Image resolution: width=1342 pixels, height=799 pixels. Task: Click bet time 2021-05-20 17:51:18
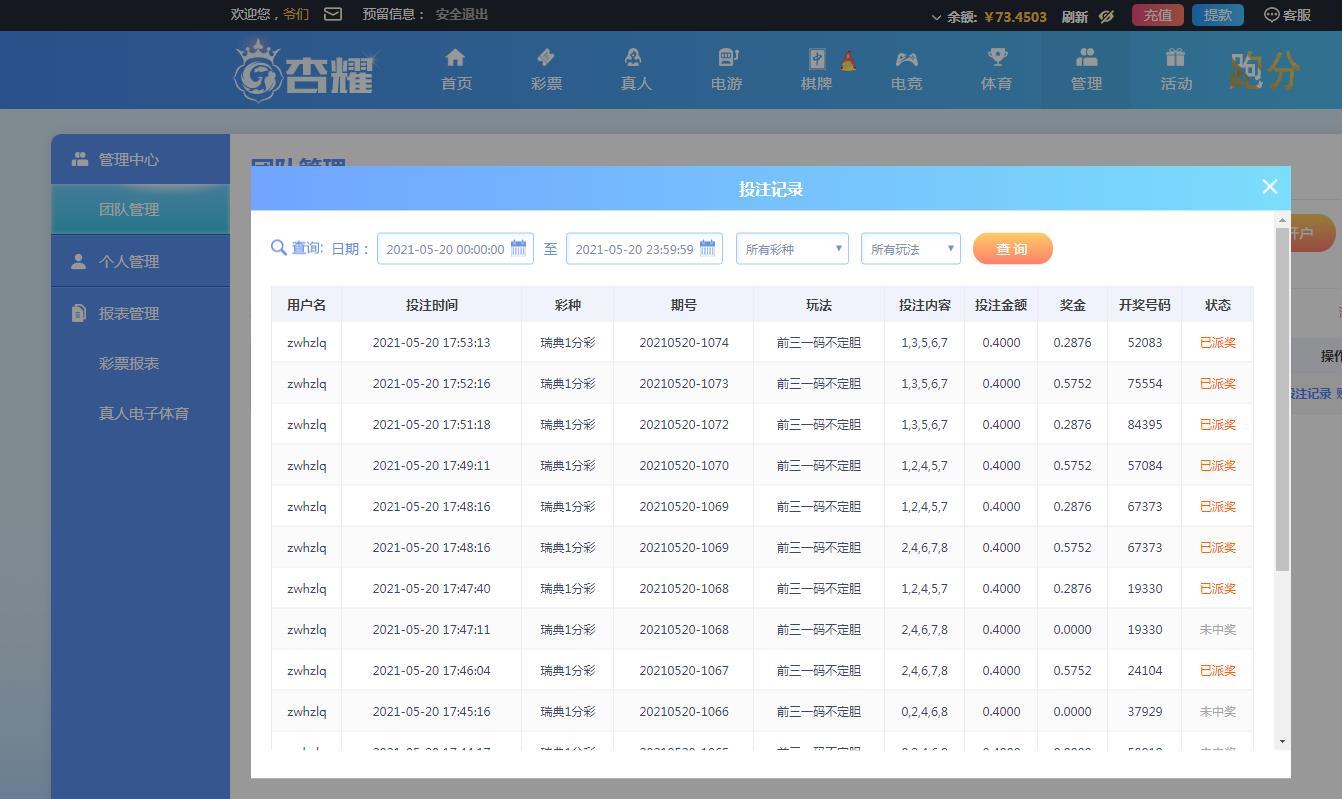(x=431, y=424)
